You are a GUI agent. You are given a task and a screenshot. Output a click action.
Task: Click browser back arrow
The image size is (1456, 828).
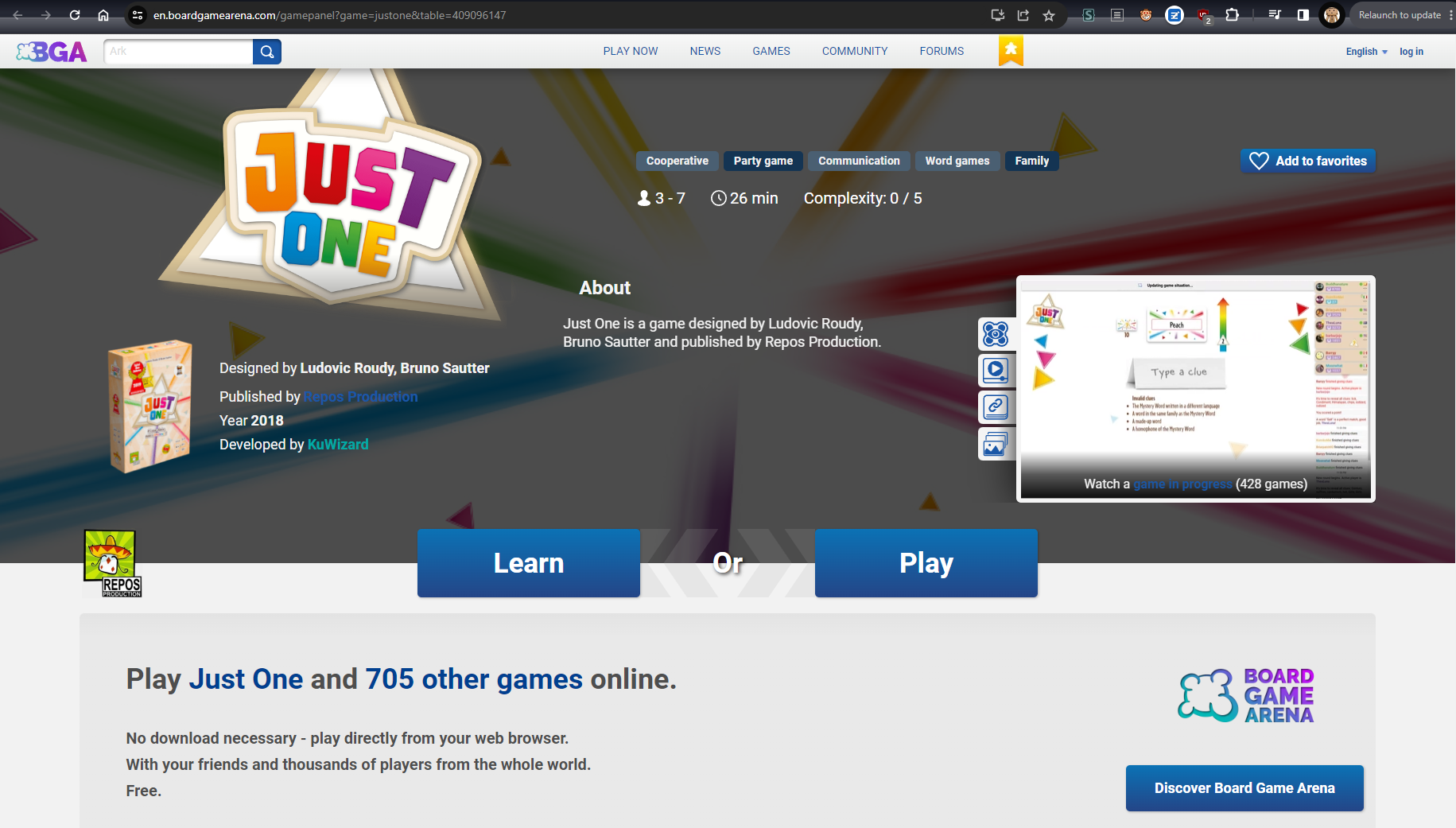[x=17, y=15]
